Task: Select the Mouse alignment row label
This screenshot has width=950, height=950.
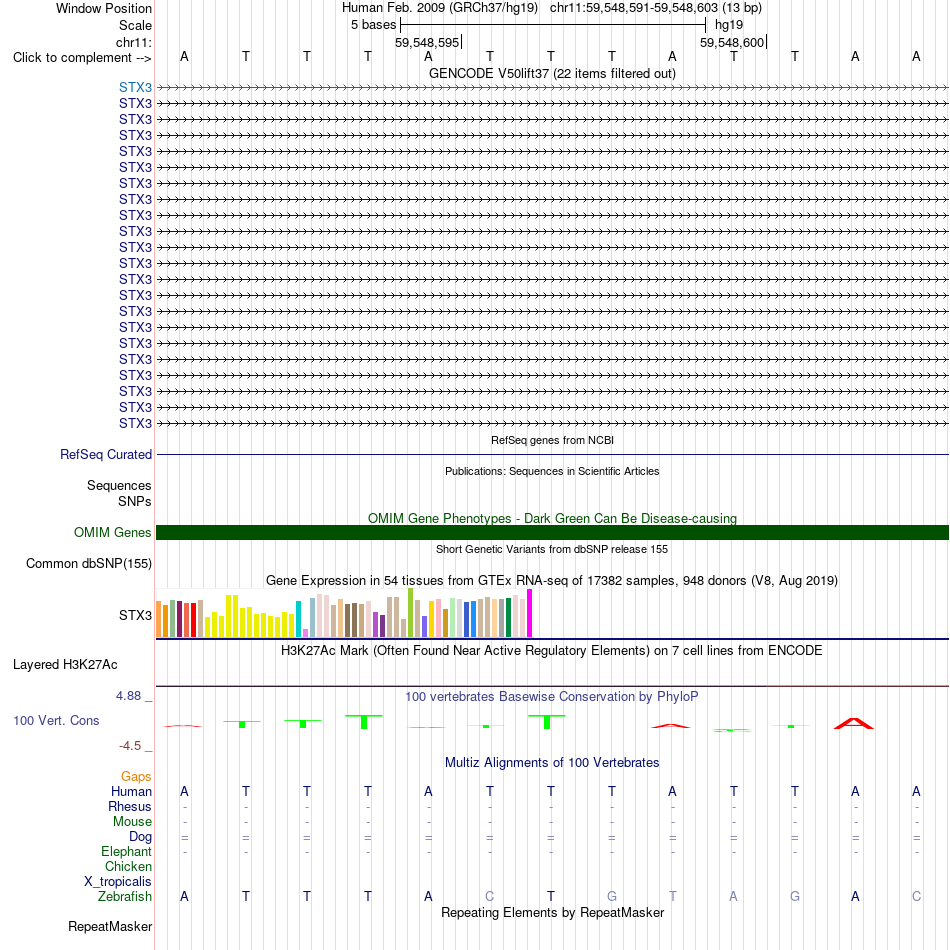Action: tap(132, 822)
